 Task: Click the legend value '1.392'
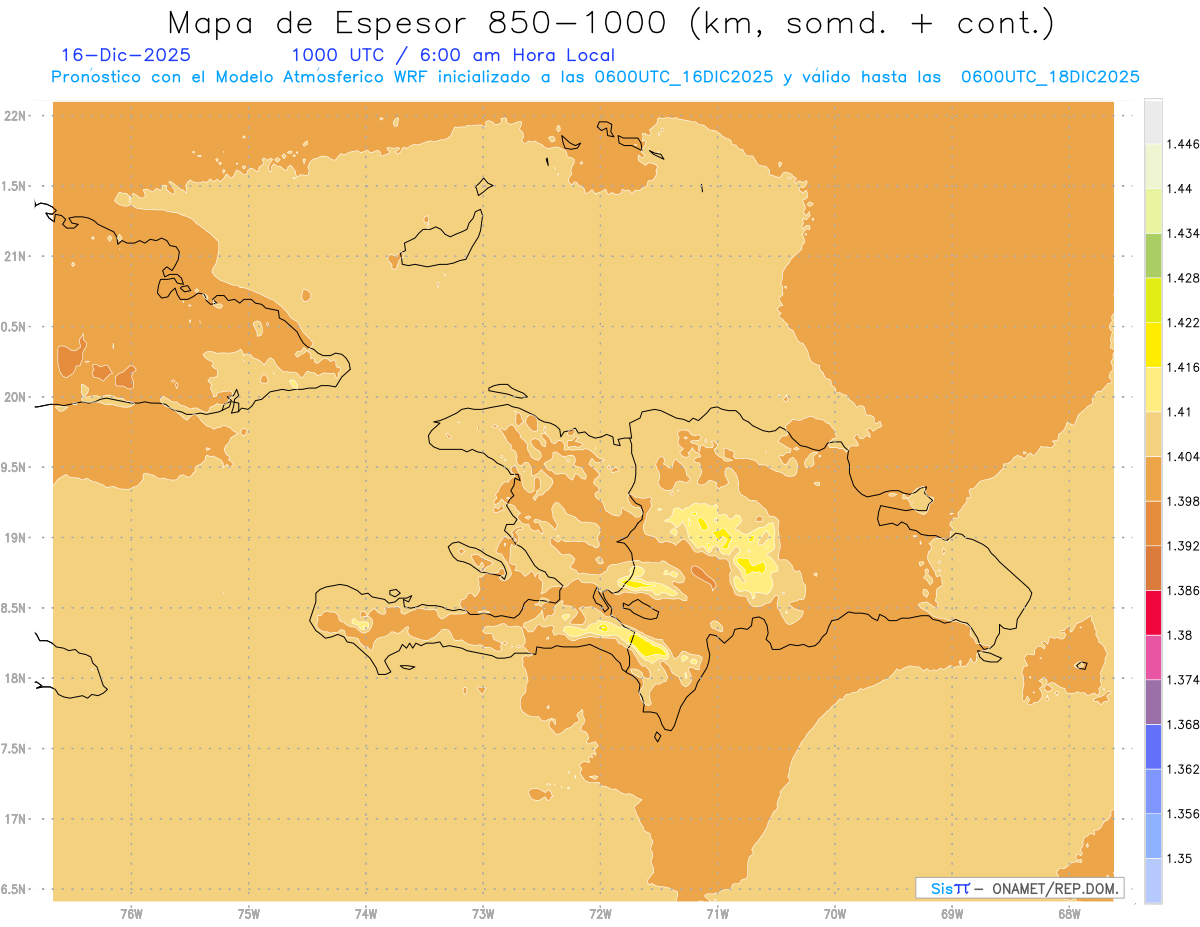coord(1183,546)
